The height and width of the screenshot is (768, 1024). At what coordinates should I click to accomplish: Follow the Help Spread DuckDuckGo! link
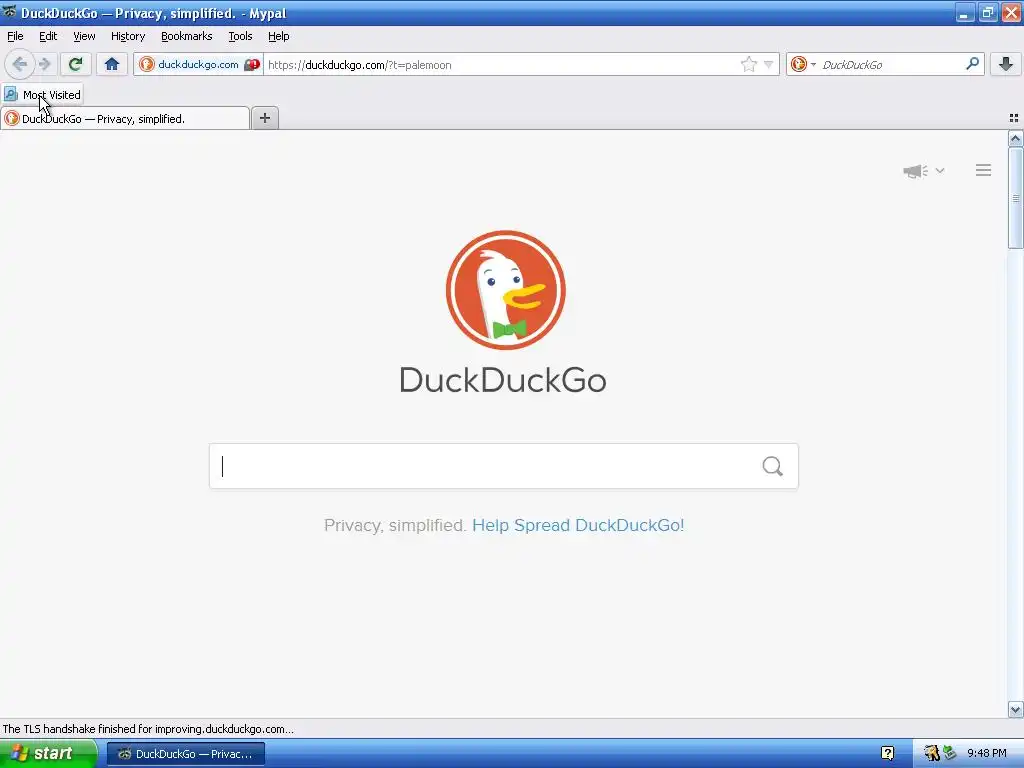578,525
